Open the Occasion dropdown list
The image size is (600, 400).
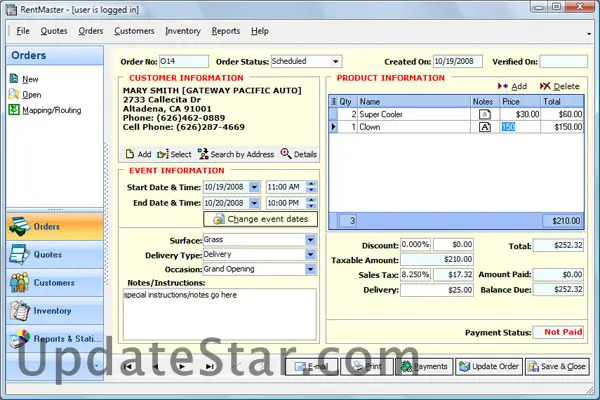[311, 268]
